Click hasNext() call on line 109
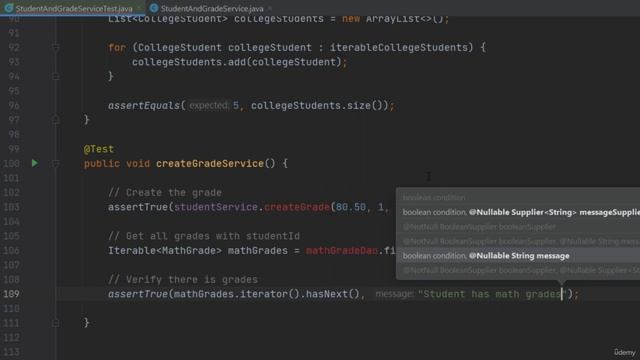Image resolution: width=640 pixels, height=360 pixels. coord(332,294)
